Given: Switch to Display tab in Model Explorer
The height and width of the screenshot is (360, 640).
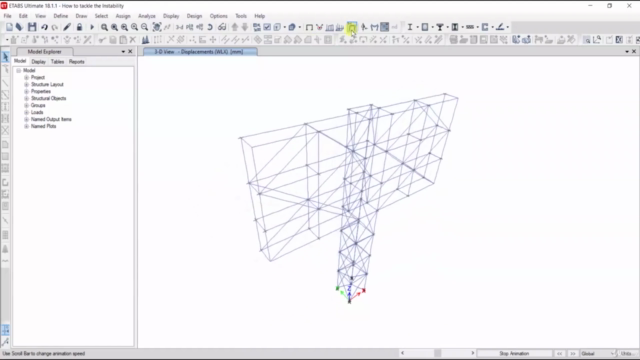Looking at the screenshot, I should click(x=38, y=62).
